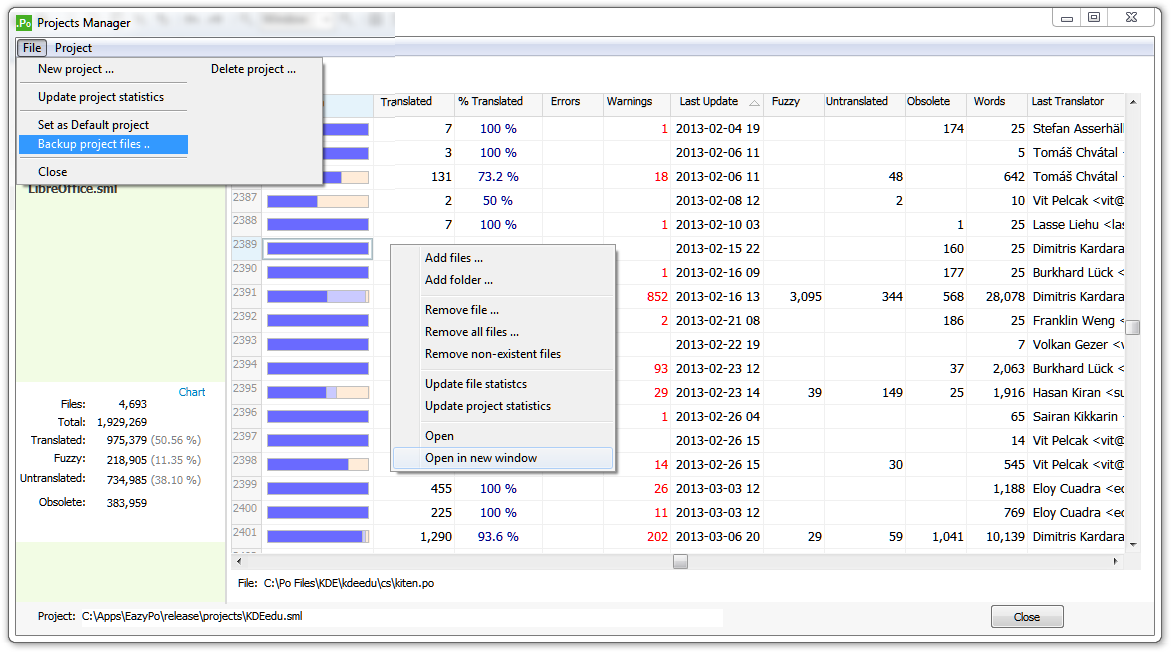The height and width of the screenshot is (652, 1172).
Task: Open the File menu
Action: point(32,48)
